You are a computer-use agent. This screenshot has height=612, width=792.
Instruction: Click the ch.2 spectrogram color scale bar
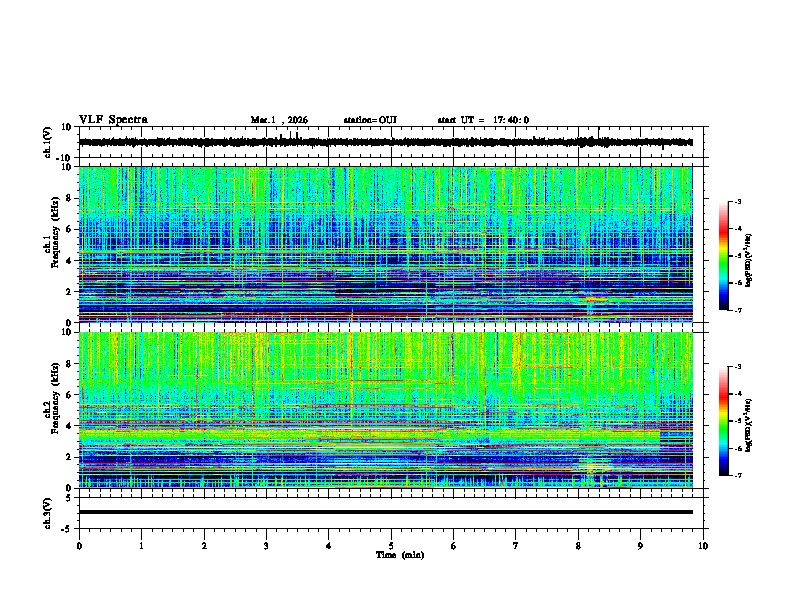(x=724, y=421)
